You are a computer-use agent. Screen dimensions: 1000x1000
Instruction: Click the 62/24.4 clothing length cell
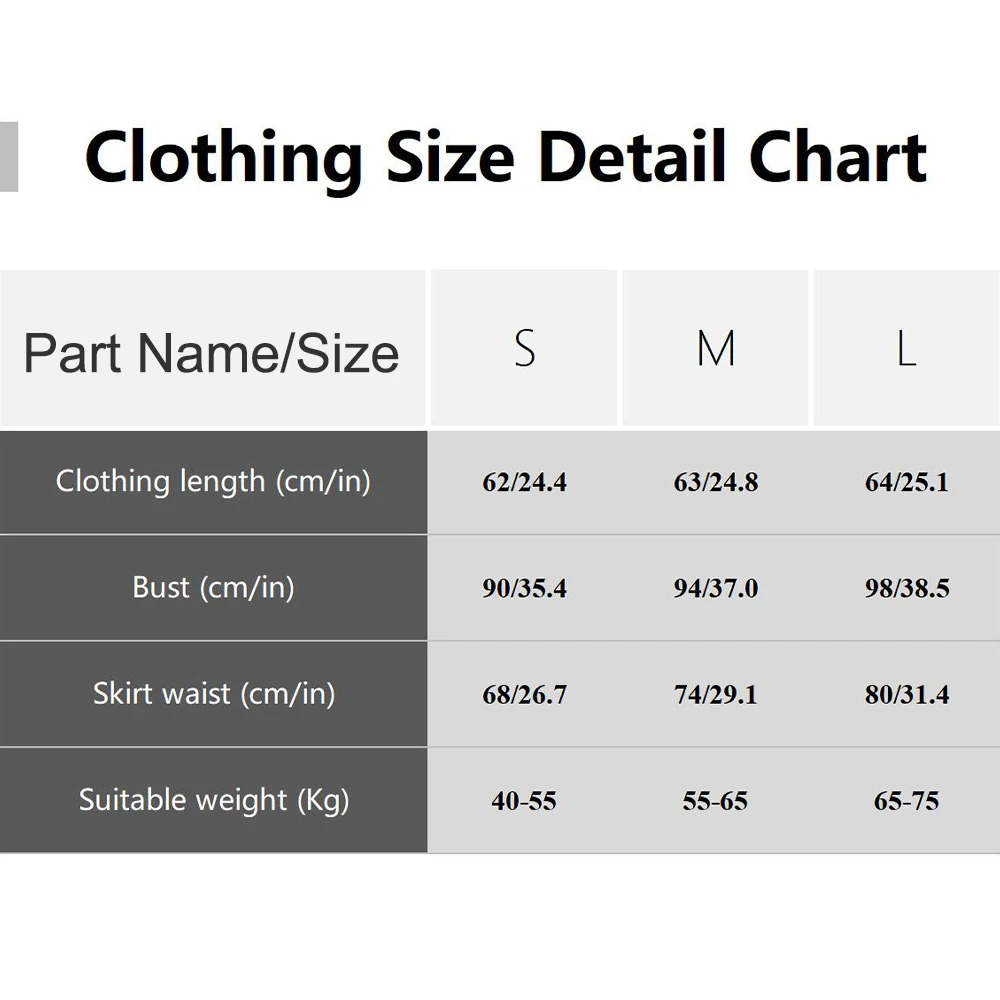pos(524,483)
